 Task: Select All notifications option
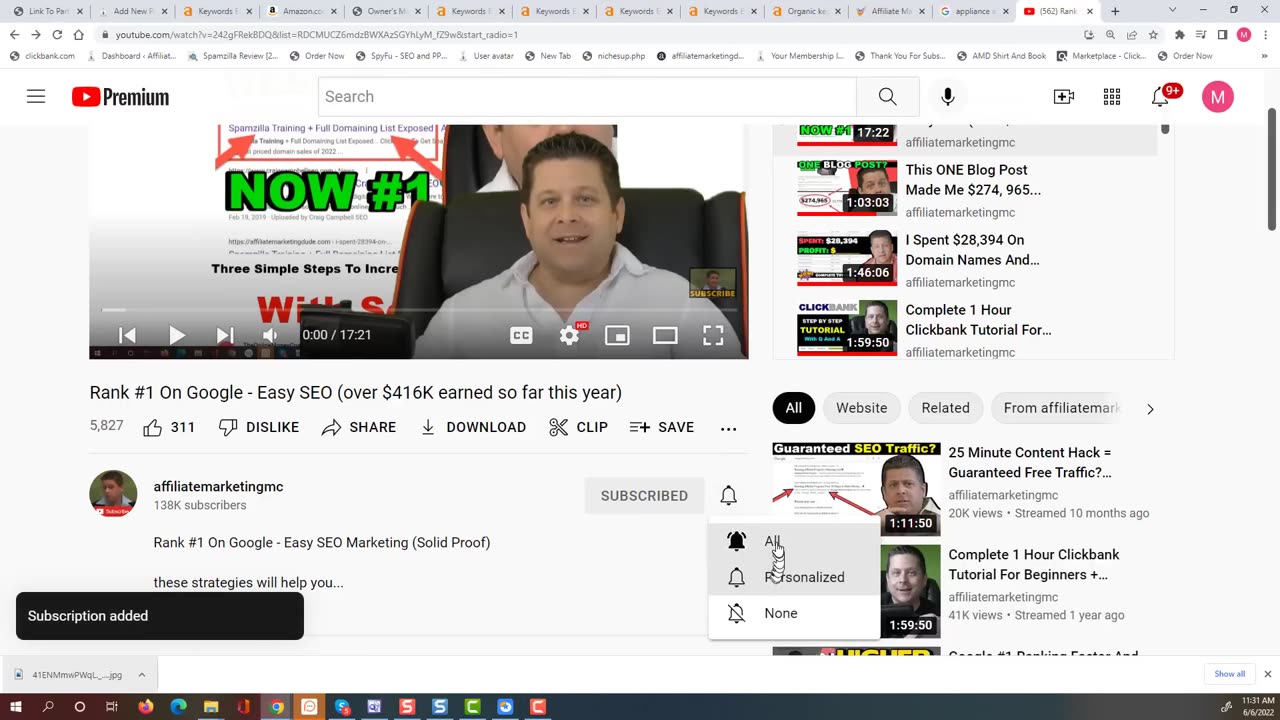click(x=794, y=541)
